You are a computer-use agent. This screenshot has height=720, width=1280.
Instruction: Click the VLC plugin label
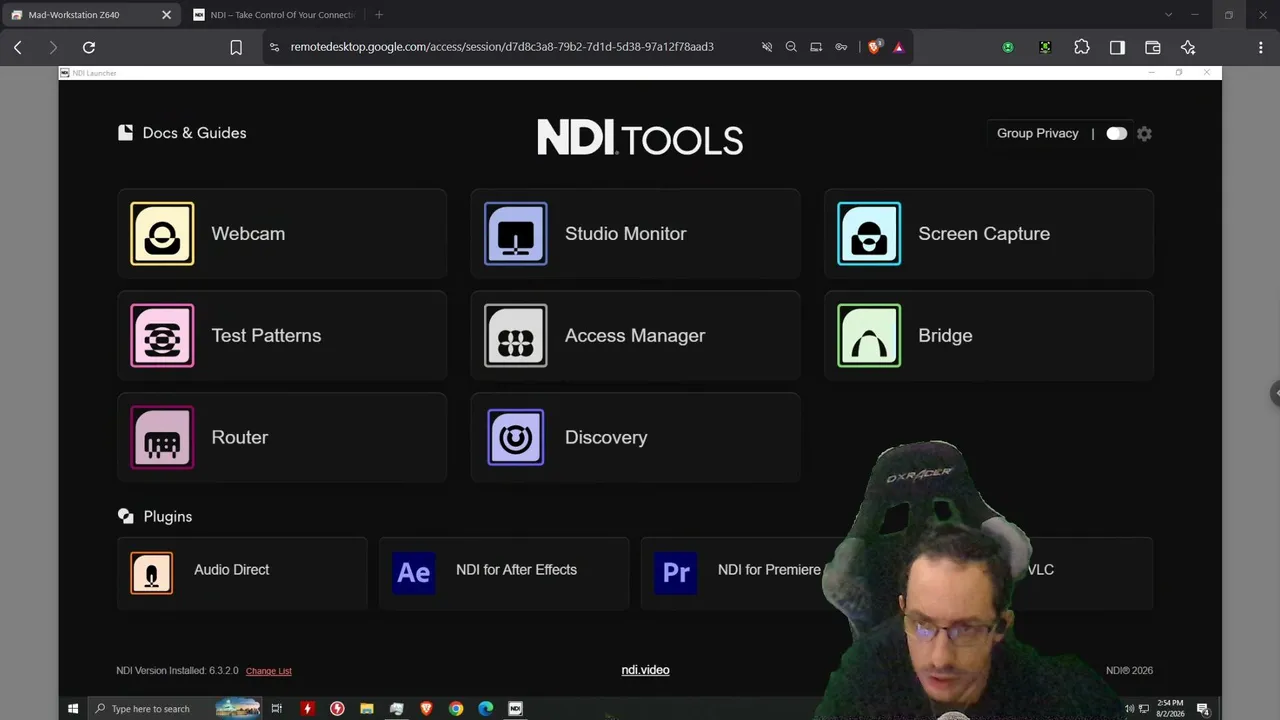tap(1041, 570)
